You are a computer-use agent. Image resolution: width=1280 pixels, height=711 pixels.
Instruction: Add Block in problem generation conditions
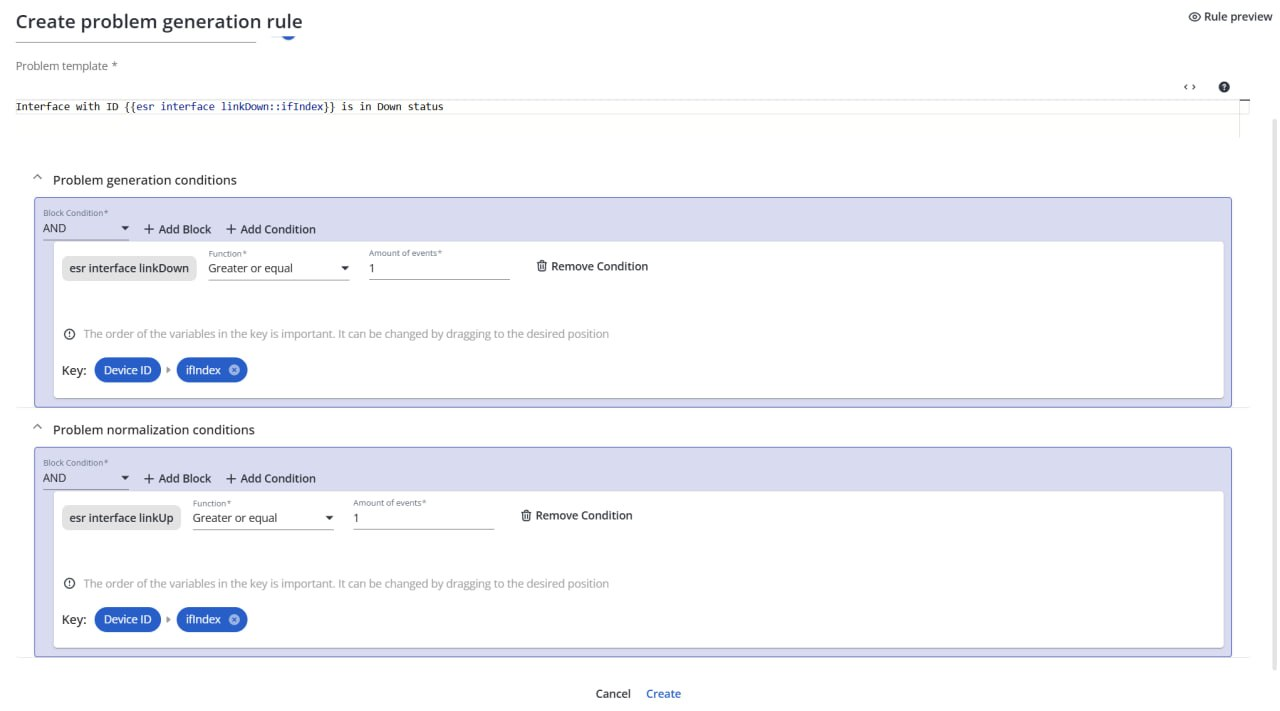(178, 229)
